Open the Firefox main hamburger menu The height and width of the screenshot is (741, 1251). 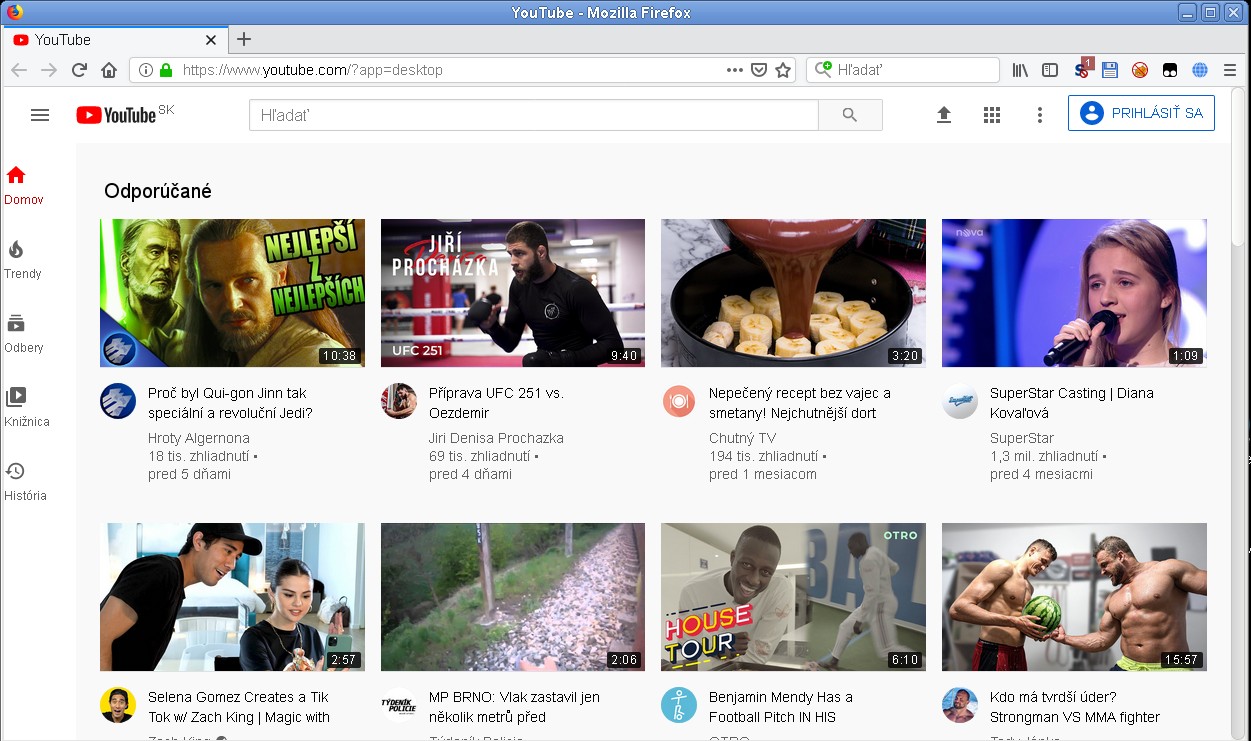point(1230,70)
